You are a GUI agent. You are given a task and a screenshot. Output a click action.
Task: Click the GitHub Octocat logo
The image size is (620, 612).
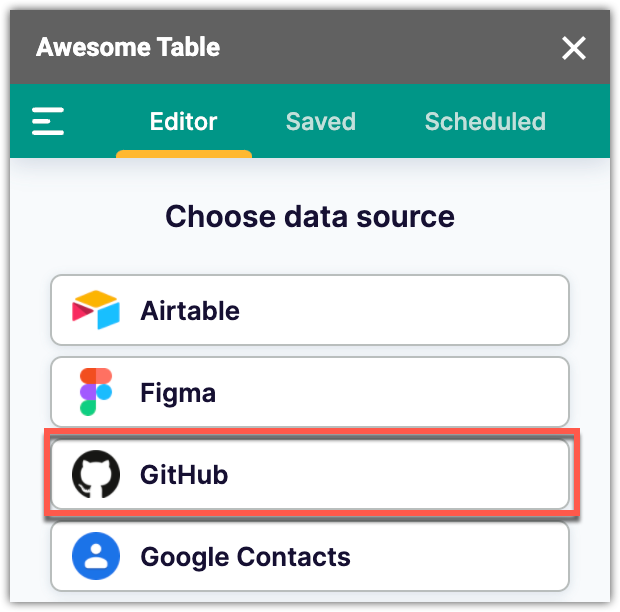pos(96,474)
